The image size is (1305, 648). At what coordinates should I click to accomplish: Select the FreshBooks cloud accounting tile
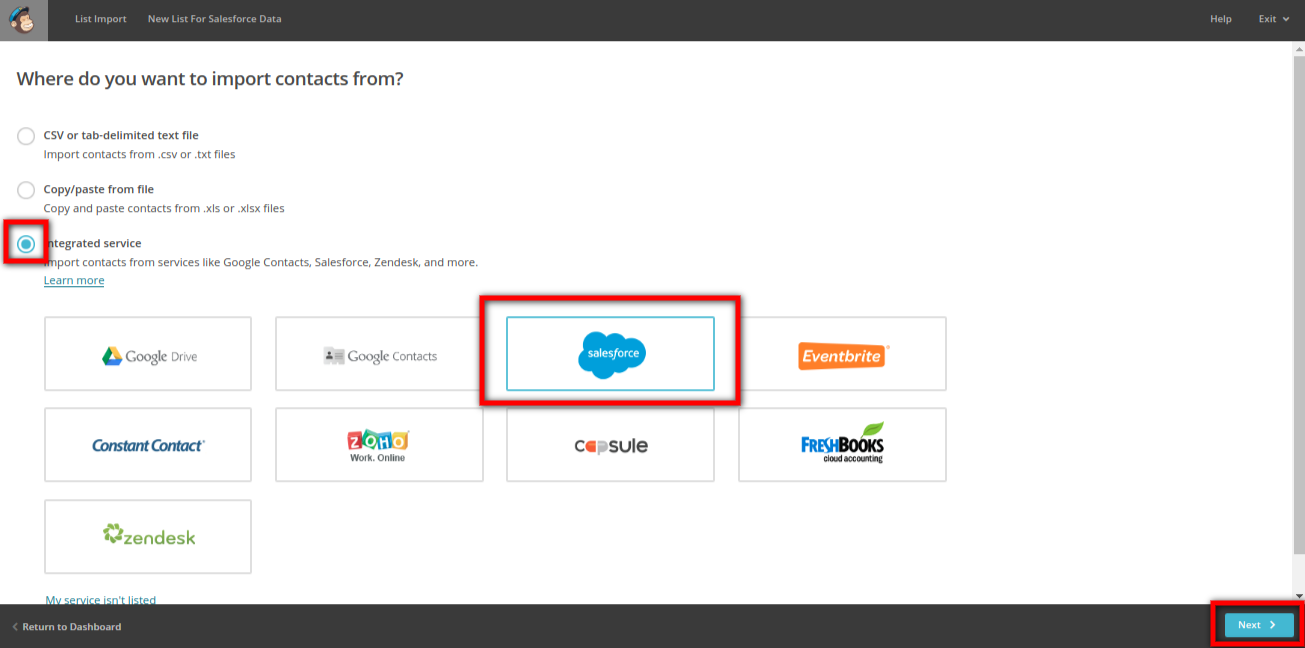[x=842, y=445]
